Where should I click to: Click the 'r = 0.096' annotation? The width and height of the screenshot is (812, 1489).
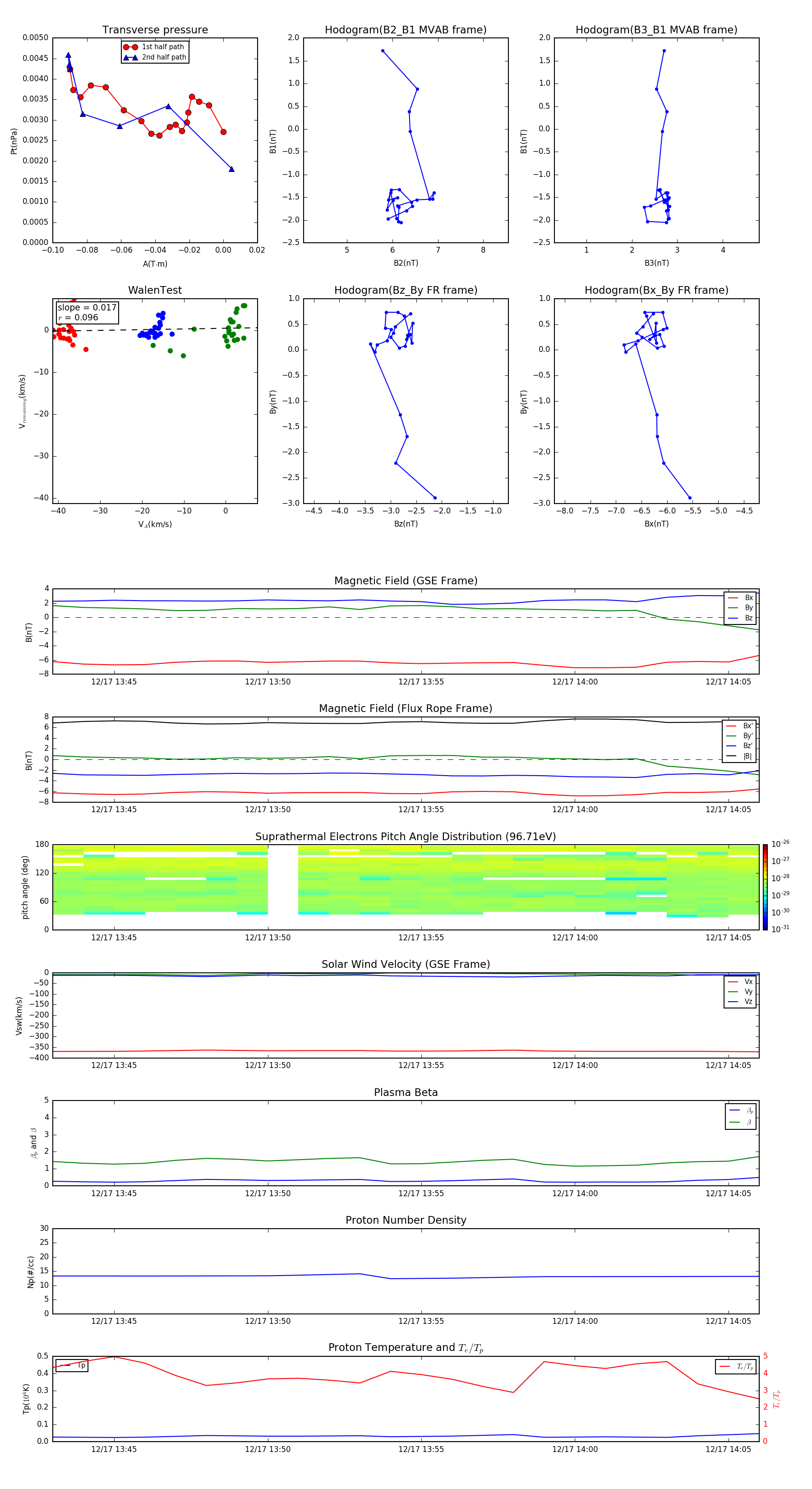coord(78,317)
